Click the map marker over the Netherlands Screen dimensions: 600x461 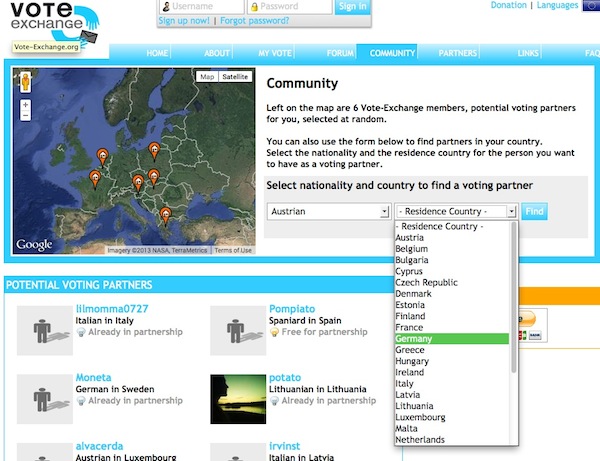point(102,157)
